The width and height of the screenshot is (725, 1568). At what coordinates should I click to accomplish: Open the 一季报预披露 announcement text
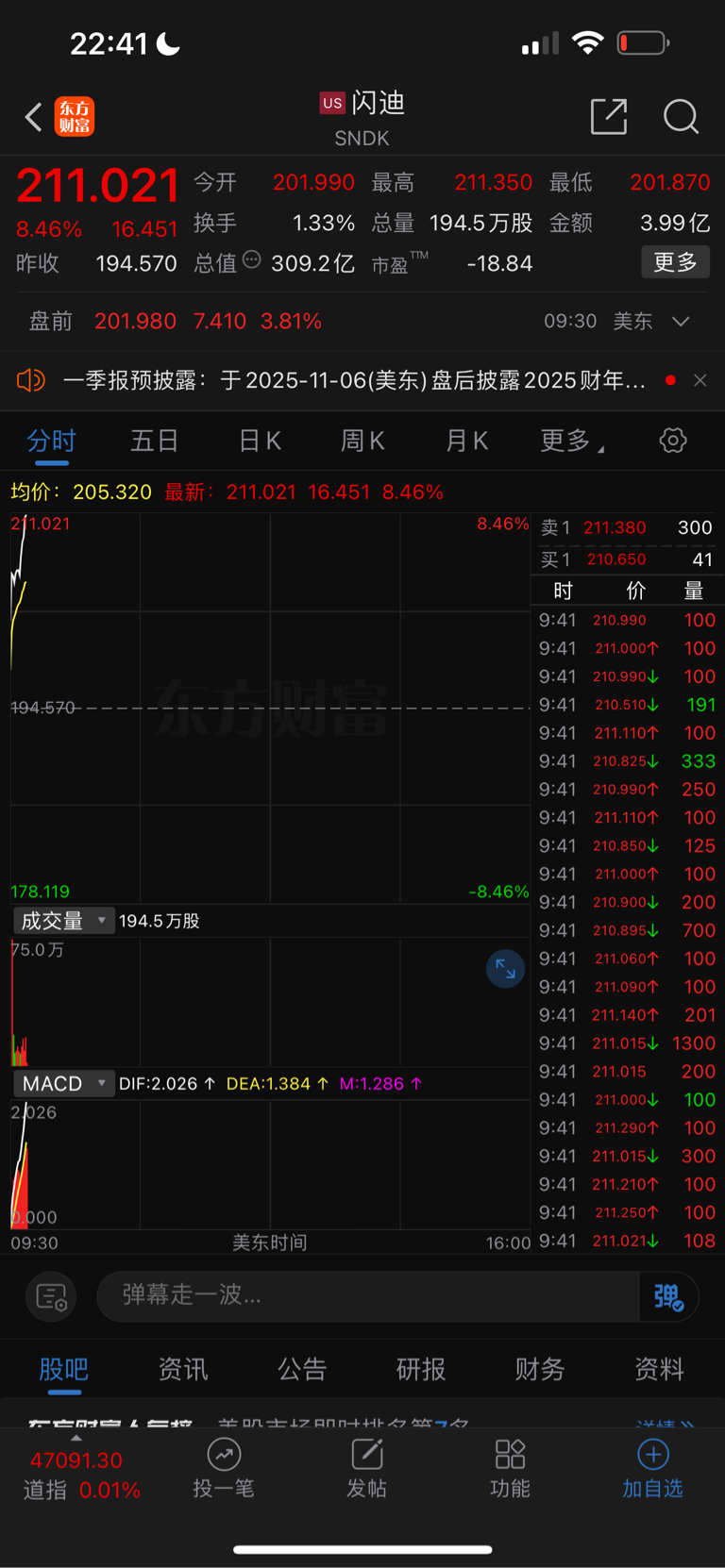[x=354, y=380]
